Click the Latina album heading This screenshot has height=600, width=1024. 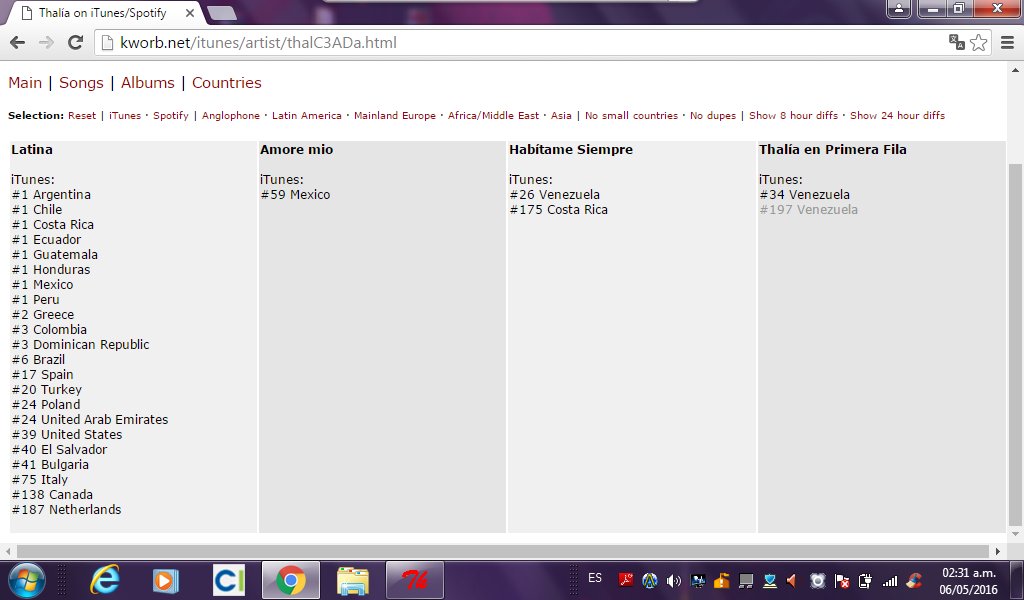pos(32,150)
